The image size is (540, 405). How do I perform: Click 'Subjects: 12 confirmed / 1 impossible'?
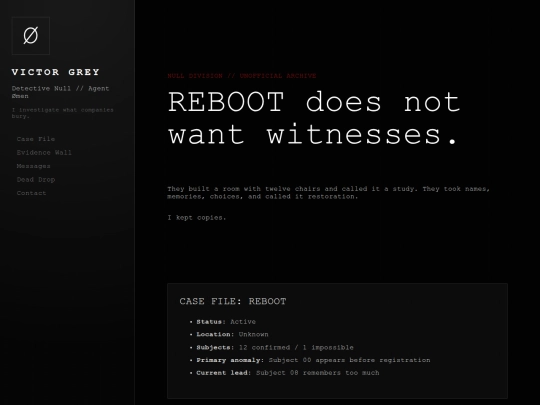click(x=275, y=347)
